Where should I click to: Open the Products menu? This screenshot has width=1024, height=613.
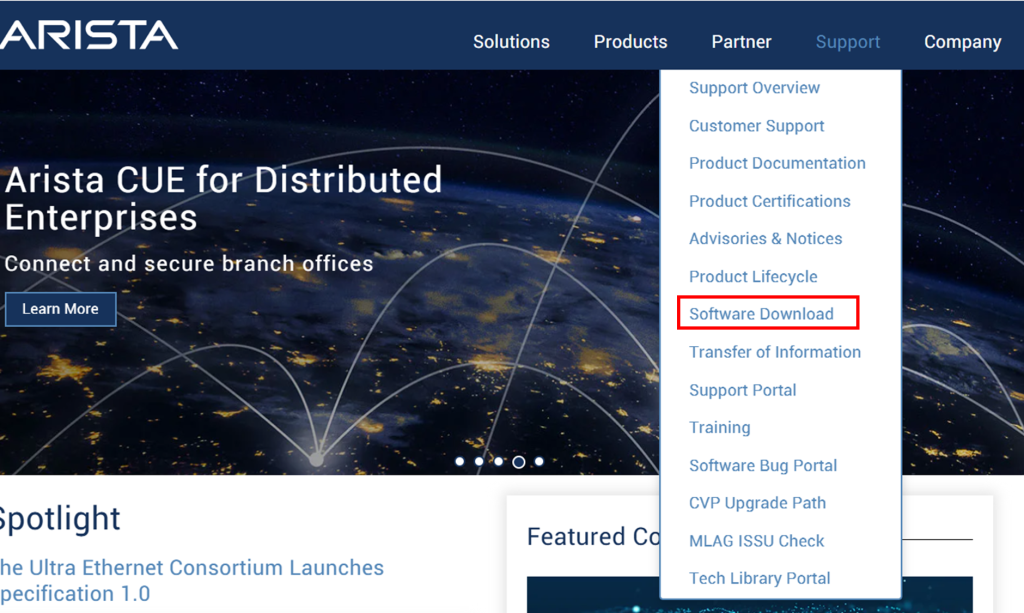click(x=630, y=42)
